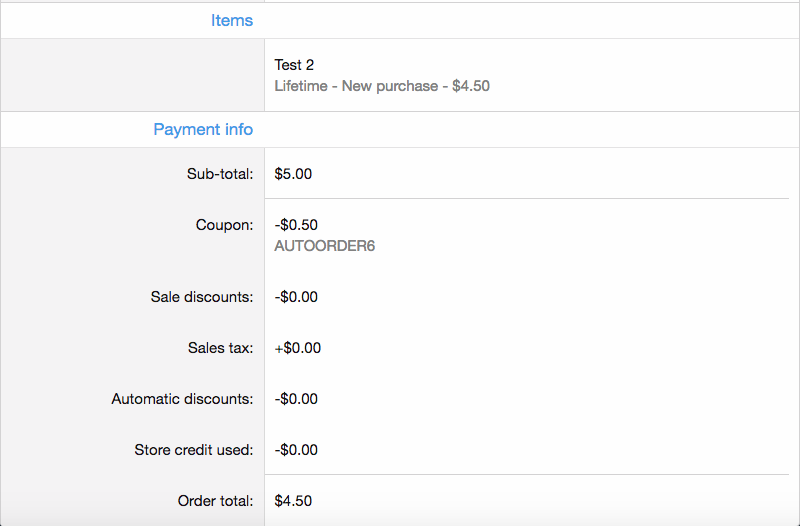Select the sale discounts amount value

pyautogui.click(x=296, y=297)
